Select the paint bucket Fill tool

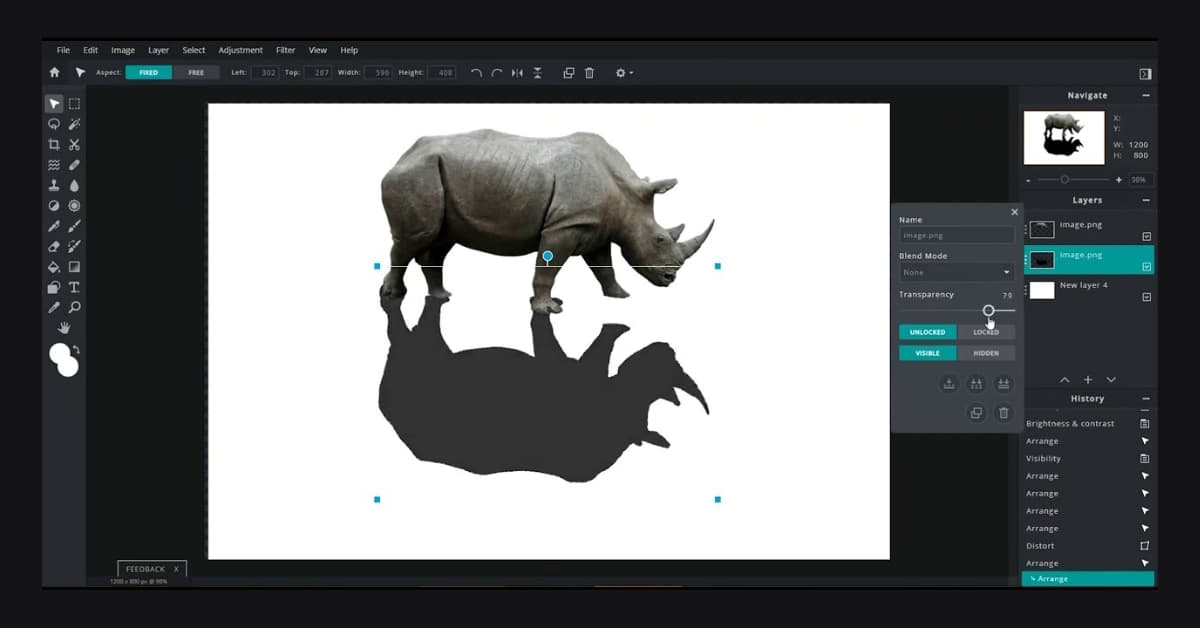pos(54,267)
